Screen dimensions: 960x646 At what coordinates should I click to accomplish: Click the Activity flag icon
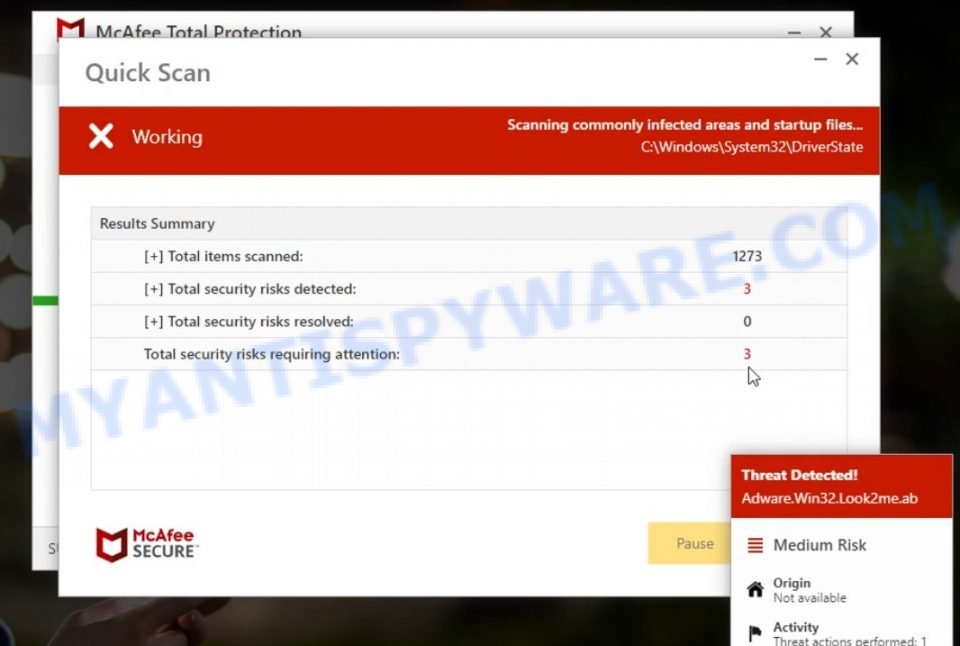click(756, 633)
